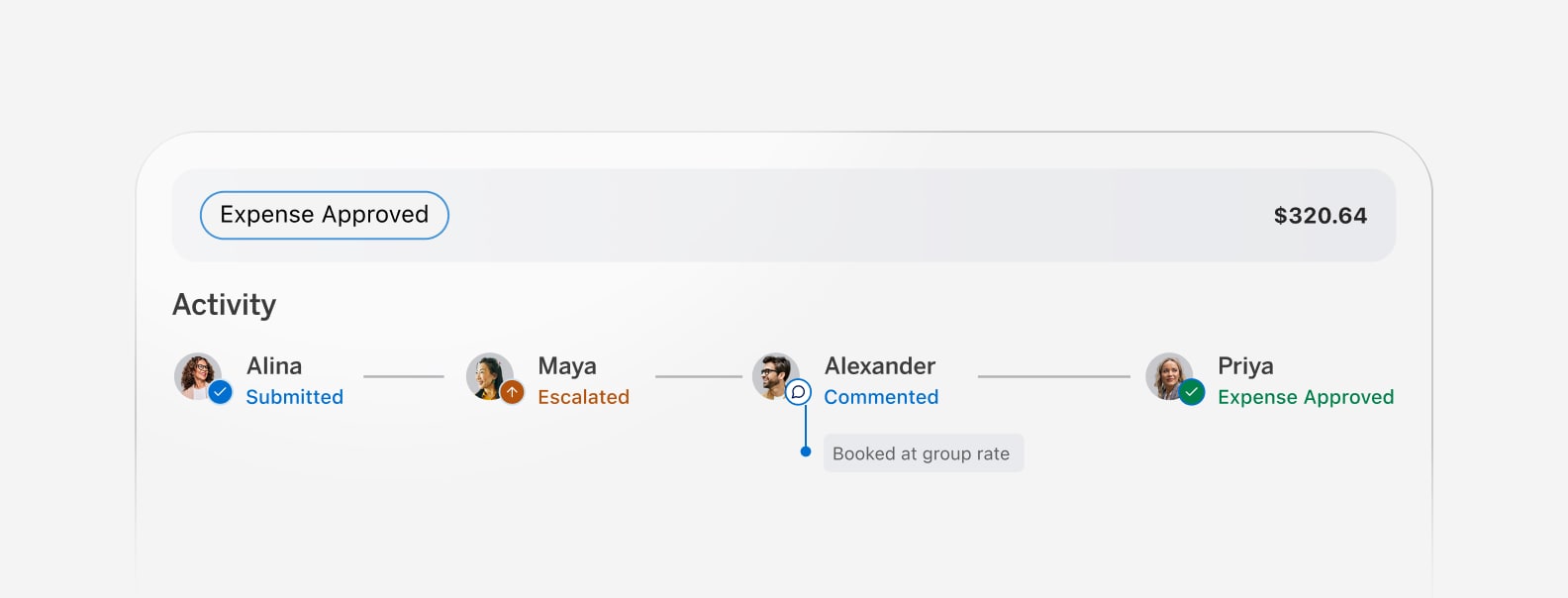
Task: Open Maya's profile avatar
Action: pyautogui.click(x=490, y=376)
